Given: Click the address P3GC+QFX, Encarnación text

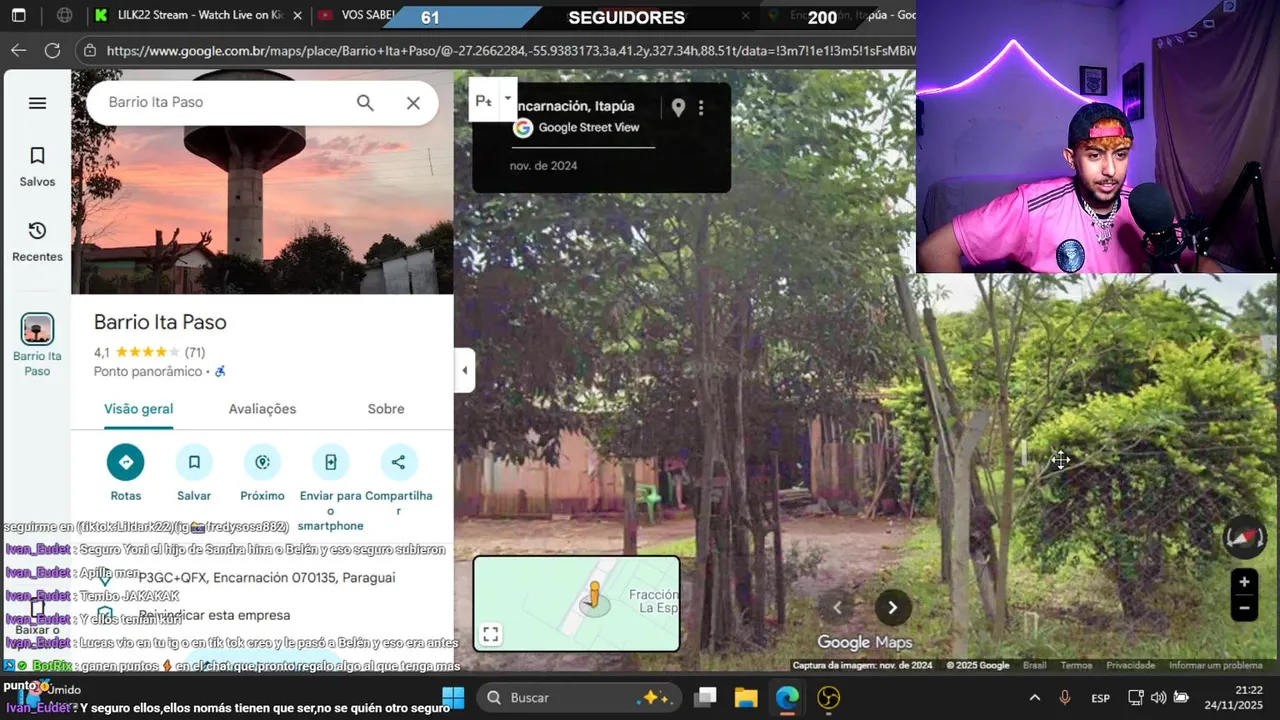Looking at the screenshot, I should coord(267,578).
